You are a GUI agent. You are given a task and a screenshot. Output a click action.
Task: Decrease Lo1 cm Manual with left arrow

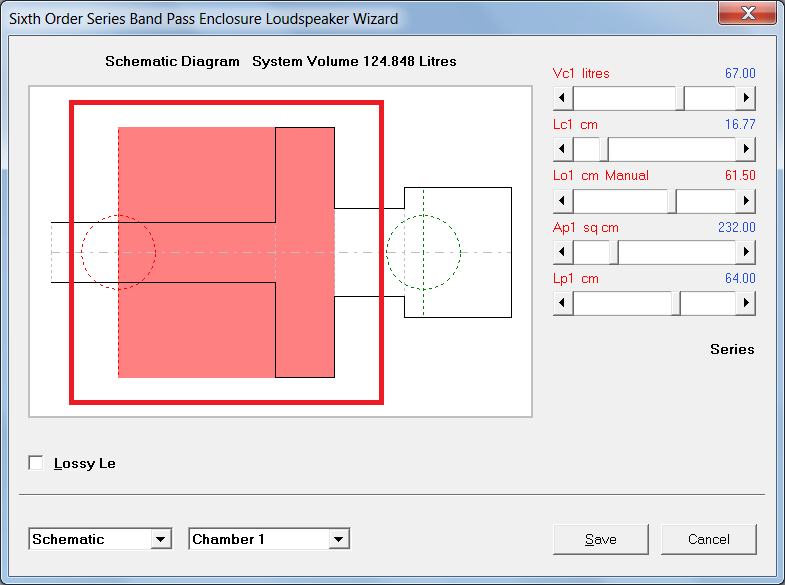[x=563, y=201]
